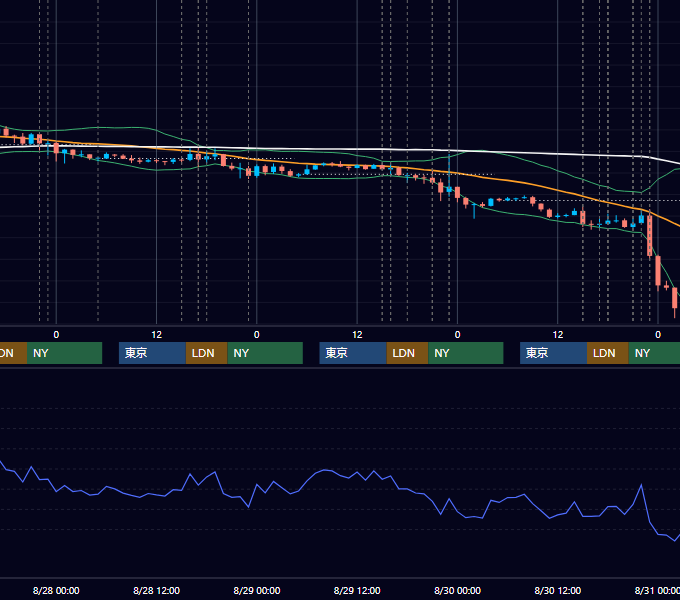Click the 8/28 12:00 time axis label
Screen dimensions: 680x600
coord(156,590)
